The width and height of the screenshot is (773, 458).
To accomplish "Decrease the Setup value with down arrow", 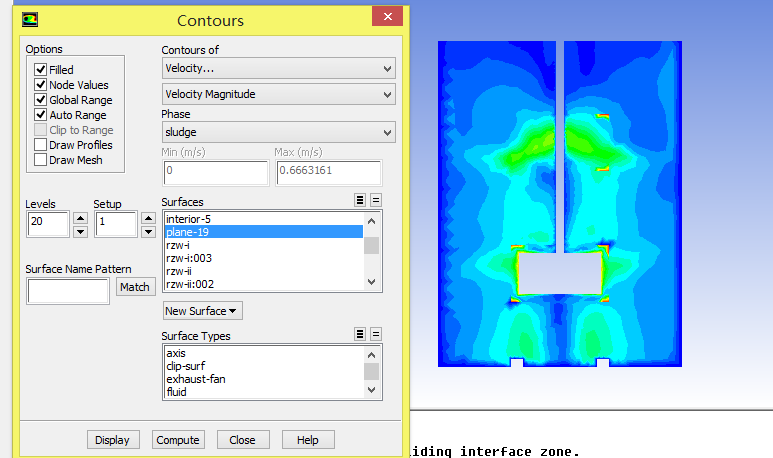I will coord(148,232).
